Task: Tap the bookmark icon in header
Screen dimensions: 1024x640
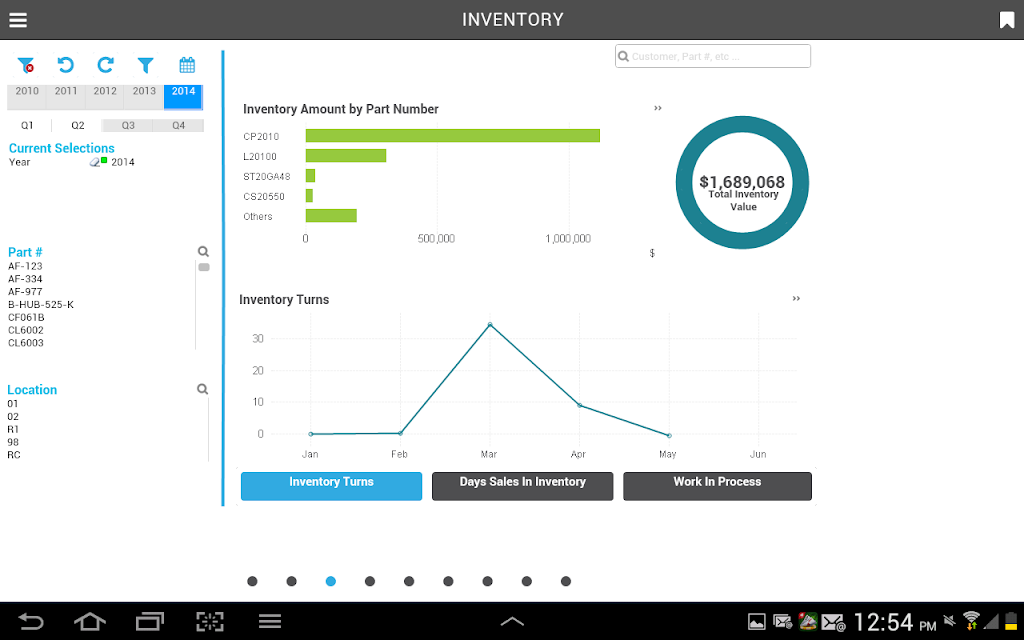Action: tap(1006, 20)
